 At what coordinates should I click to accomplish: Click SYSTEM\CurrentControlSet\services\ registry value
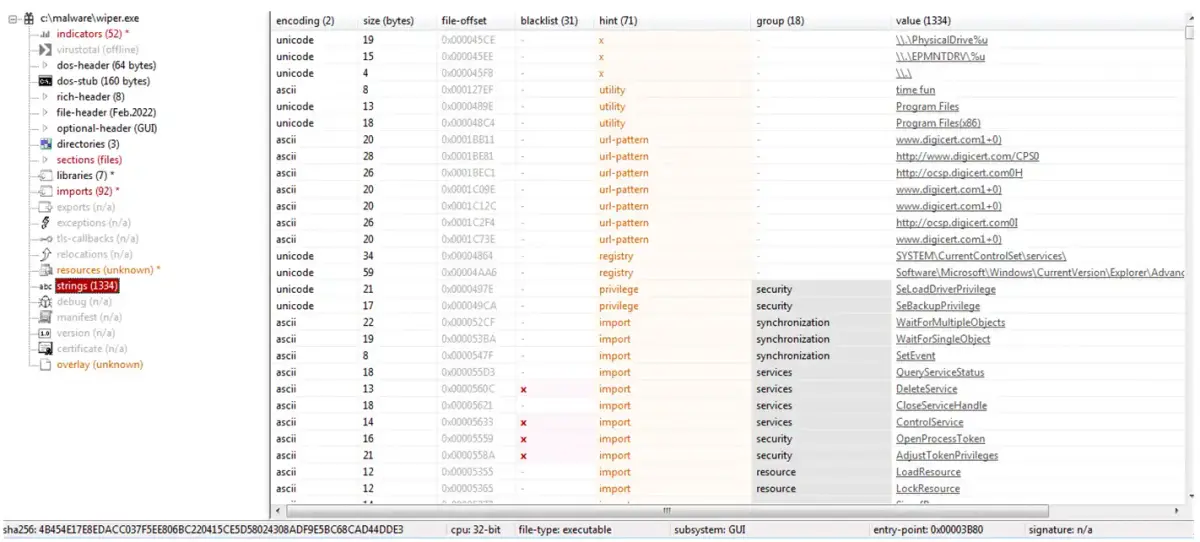click(x=981, y=256)
